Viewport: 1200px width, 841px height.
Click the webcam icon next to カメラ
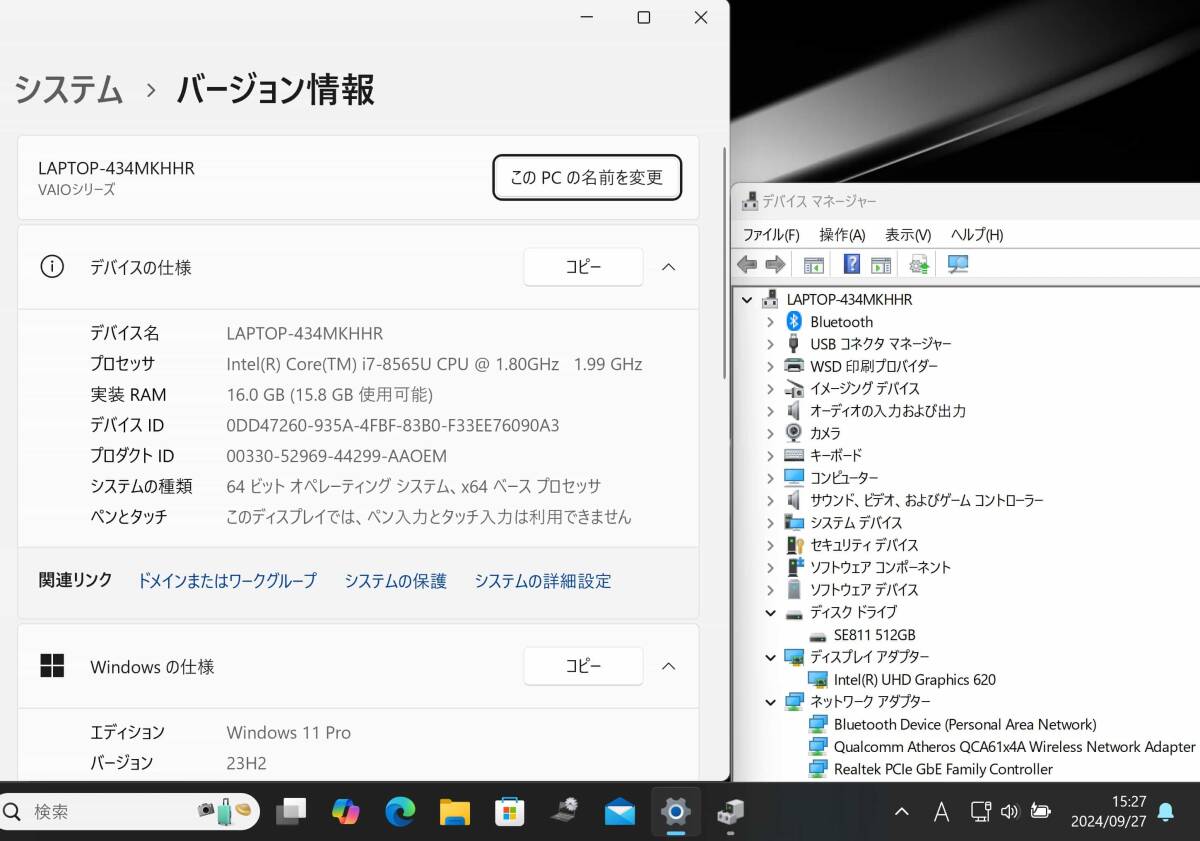[794, 433]
